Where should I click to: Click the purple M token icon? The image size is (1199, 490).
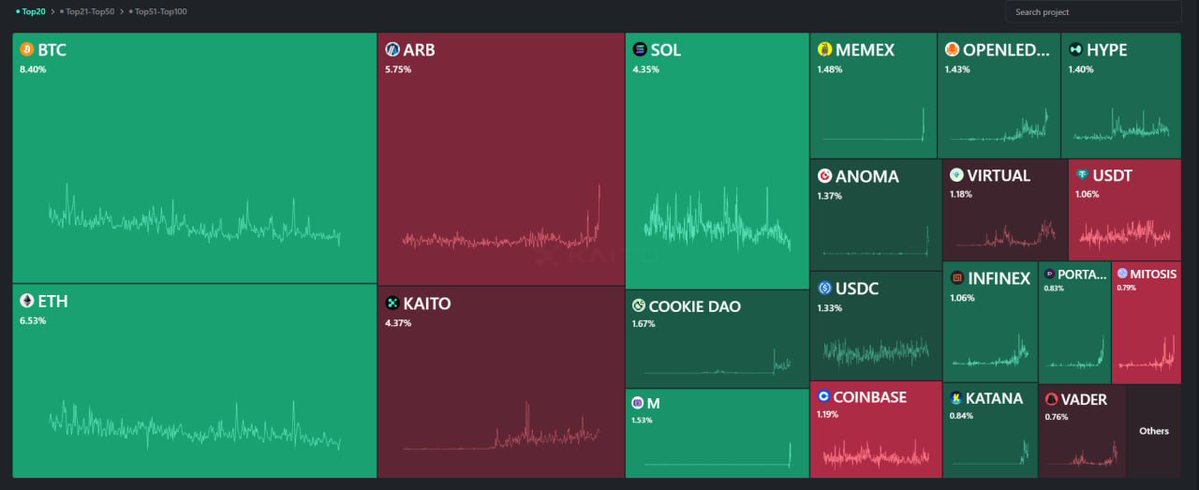click(638, 402)
